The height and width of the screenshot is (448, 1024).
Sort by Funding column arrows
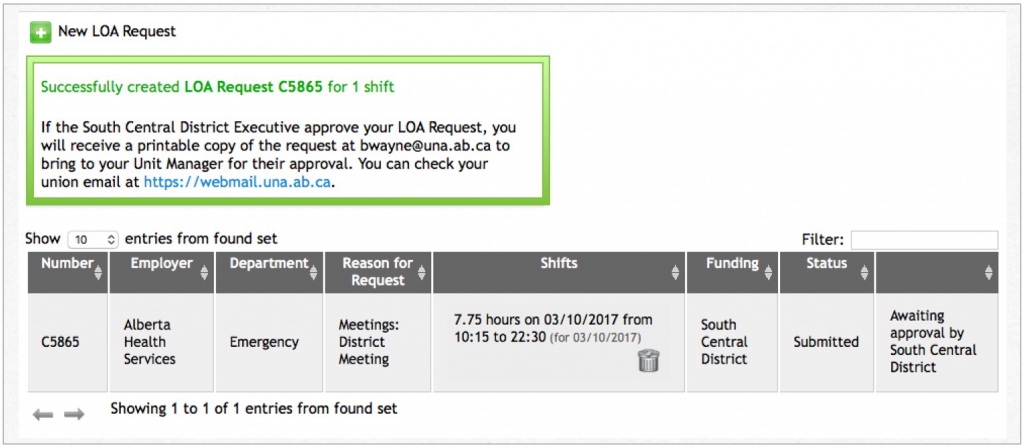tap(768, 272)
